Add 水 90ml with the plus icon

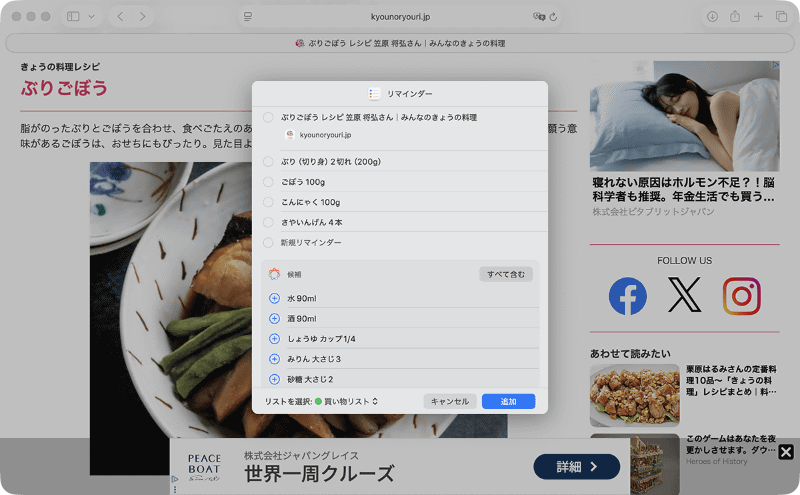pos(274,299)
